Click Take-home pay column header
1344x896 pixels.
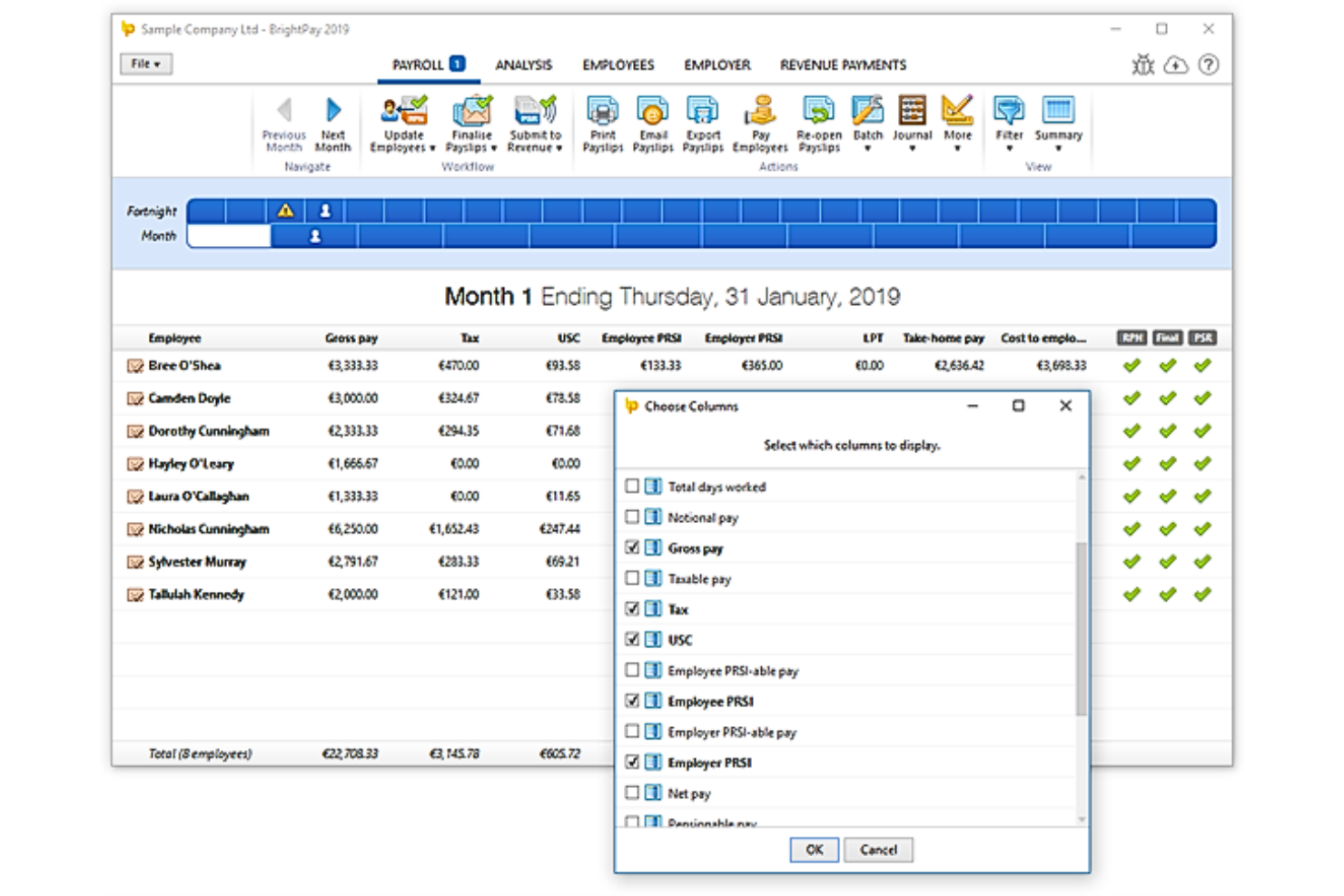[x=944, y=338]
